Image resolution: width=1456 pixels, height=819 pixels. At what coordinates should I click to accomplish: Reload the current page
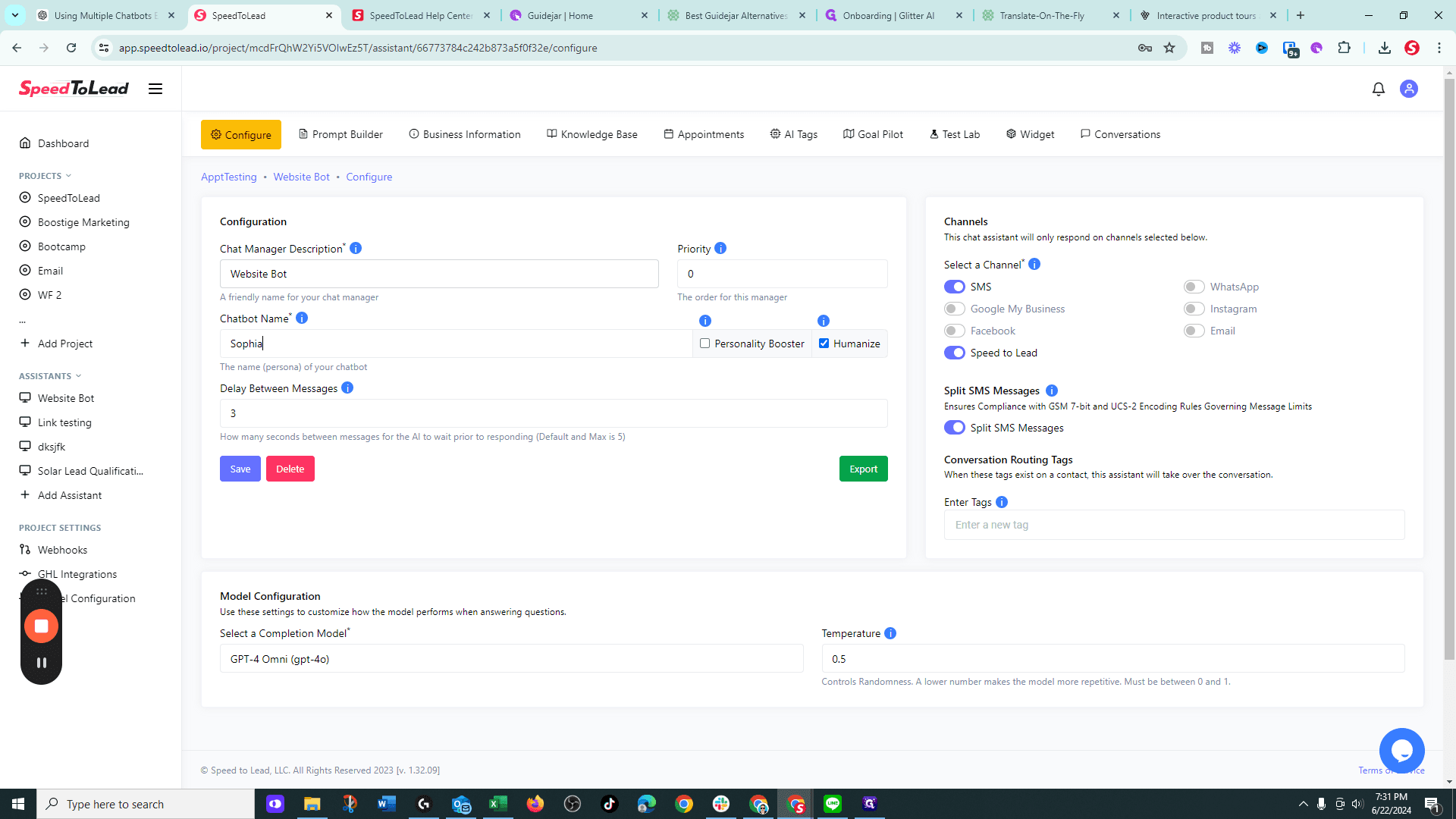point(71,48)
